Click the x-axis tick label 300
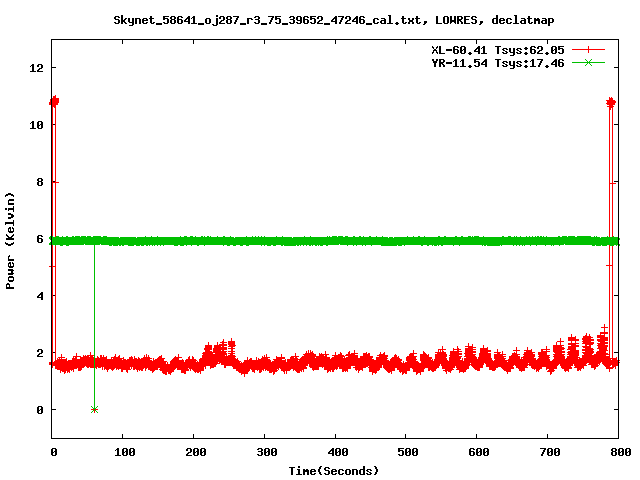This screenshot has width=640, height=480. tap(266, 452)
